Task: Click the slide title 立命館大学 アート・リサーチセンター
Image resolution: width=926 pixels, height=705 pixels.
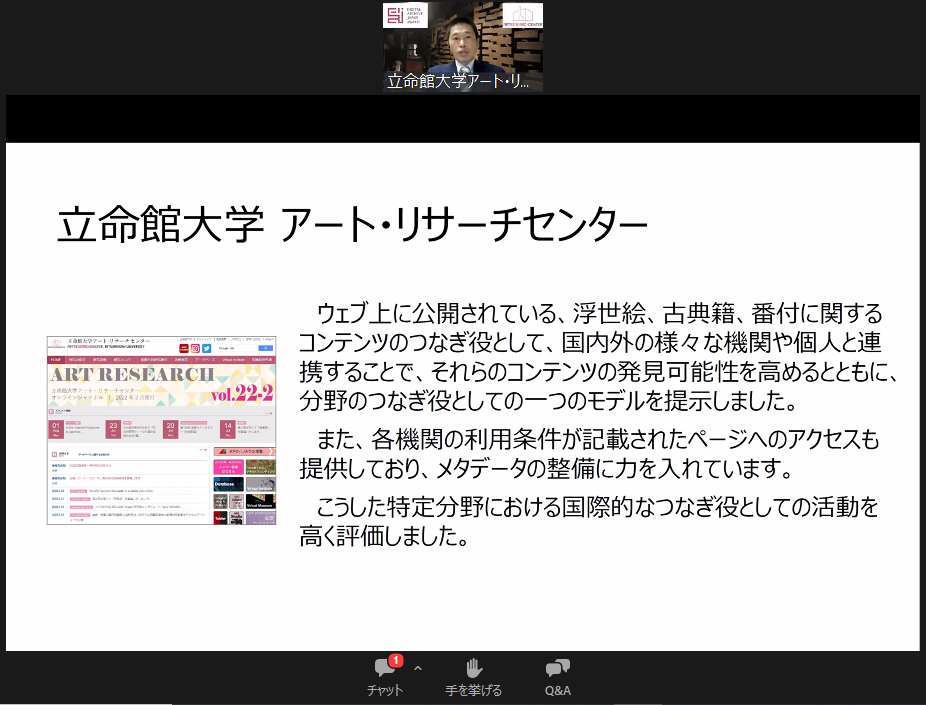Action: [352, 224]
